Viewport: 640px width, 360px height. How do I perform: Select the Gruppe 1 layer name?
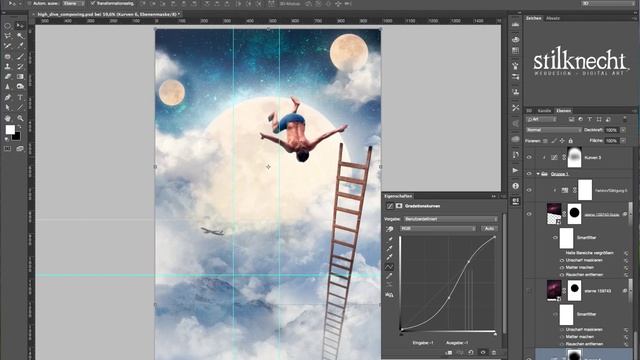(x=559, y=174)
